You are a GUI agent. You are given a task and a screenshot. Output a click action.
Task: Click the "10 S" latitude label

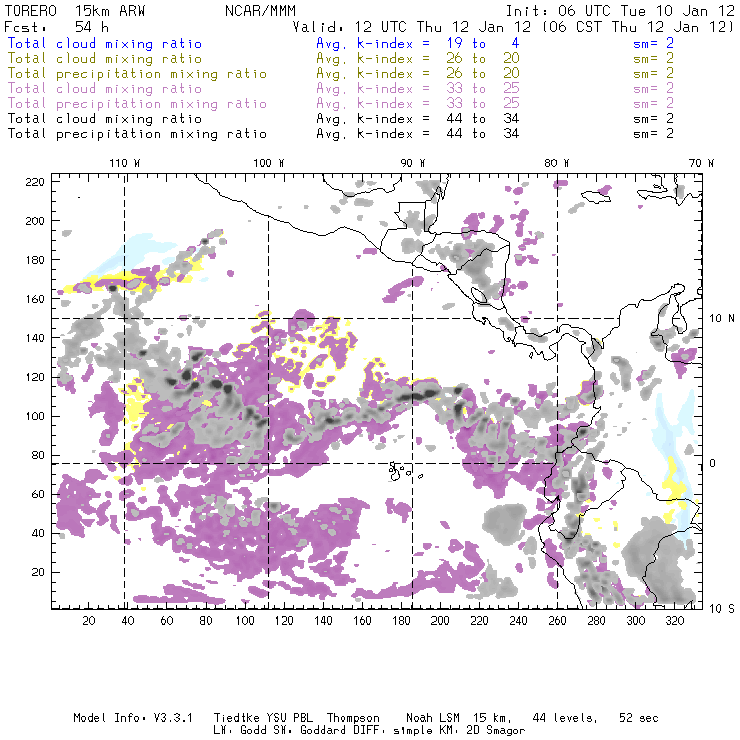point(722,609)
